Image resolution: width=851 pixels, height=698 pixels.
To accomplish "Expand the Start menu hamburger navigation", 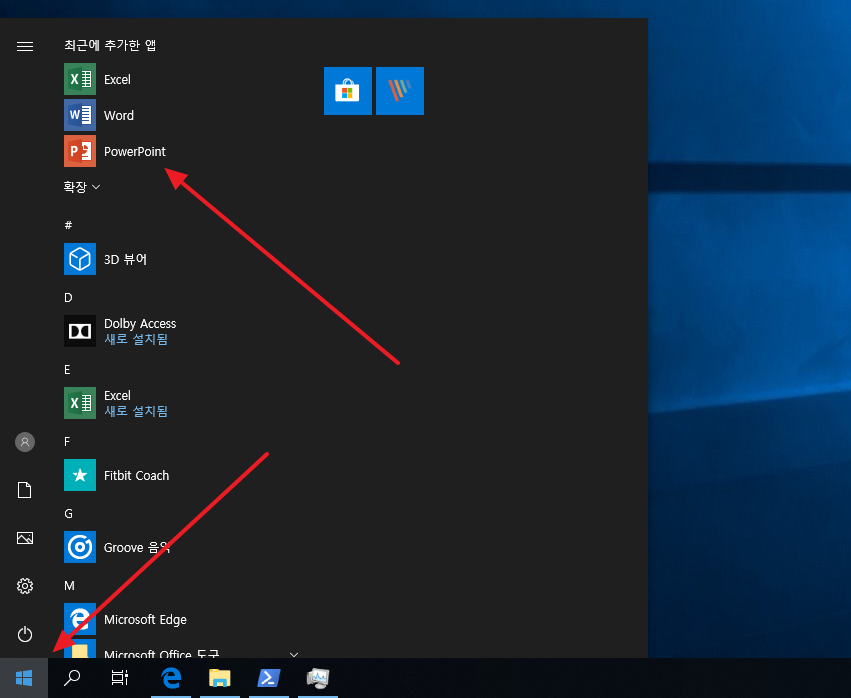I will click(x=25, y=47).
